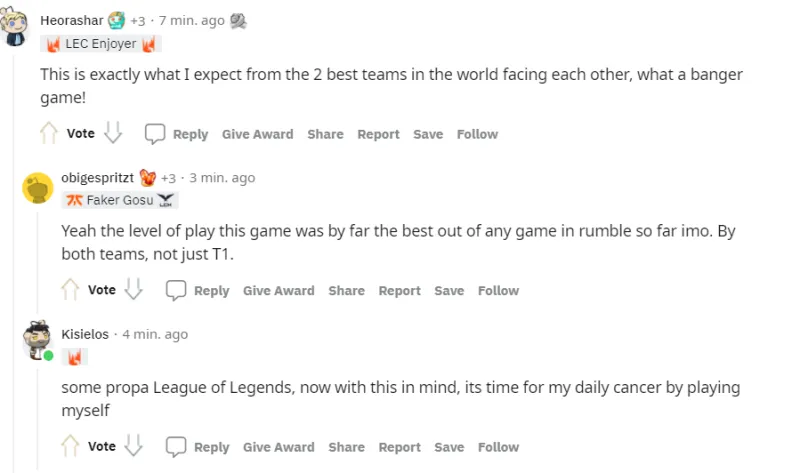This screenshot has height=473, width=800.
Task: Save Heorashar's comment
Action: coord(428,134)
